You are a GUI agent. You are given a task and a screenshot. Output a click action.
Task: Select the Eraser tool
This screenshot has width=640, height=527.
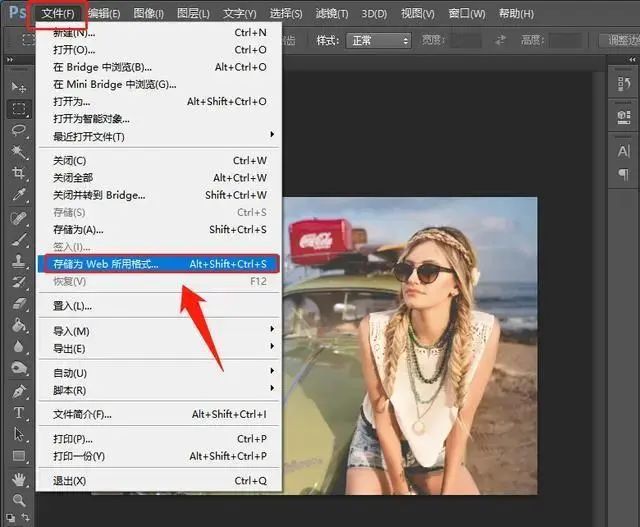pos(19,304)
